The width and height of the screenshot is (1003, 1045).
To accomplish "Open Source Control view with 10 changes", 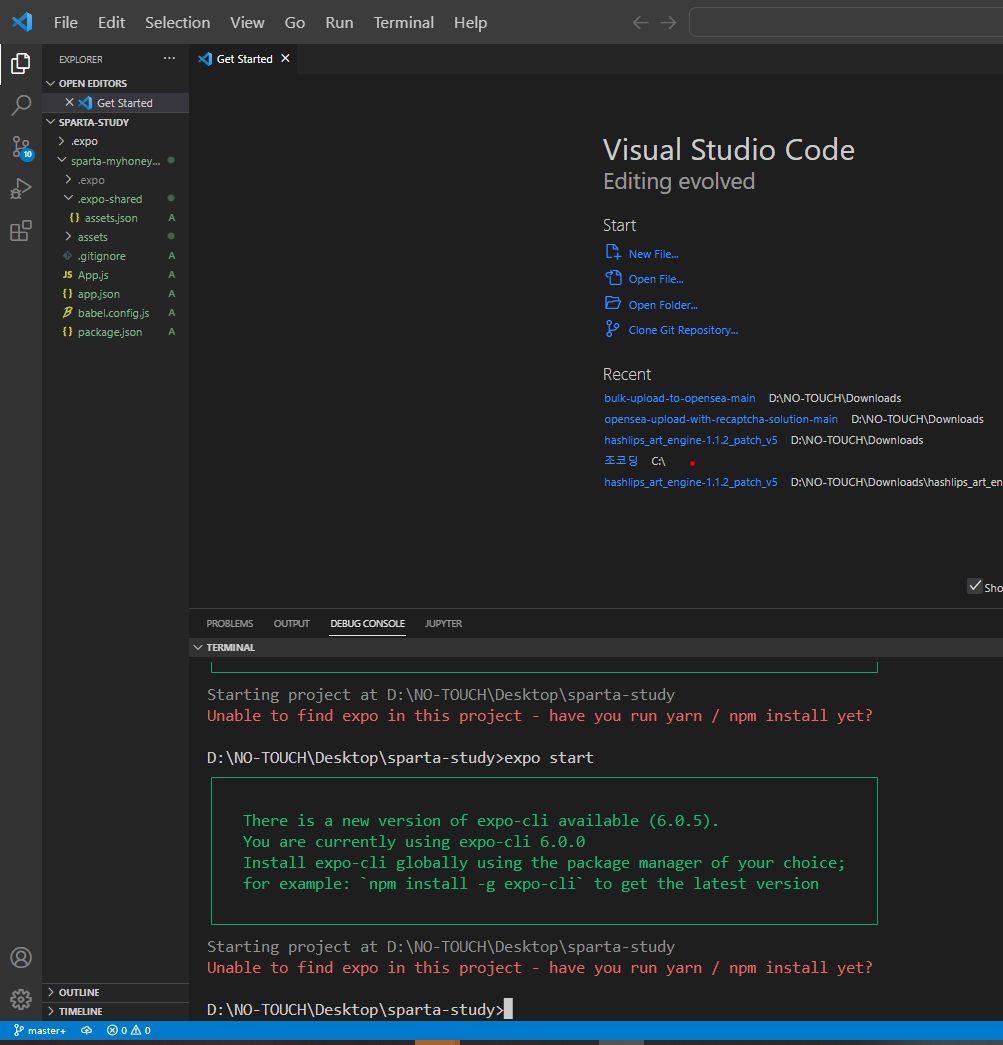I will coord(21,147).
